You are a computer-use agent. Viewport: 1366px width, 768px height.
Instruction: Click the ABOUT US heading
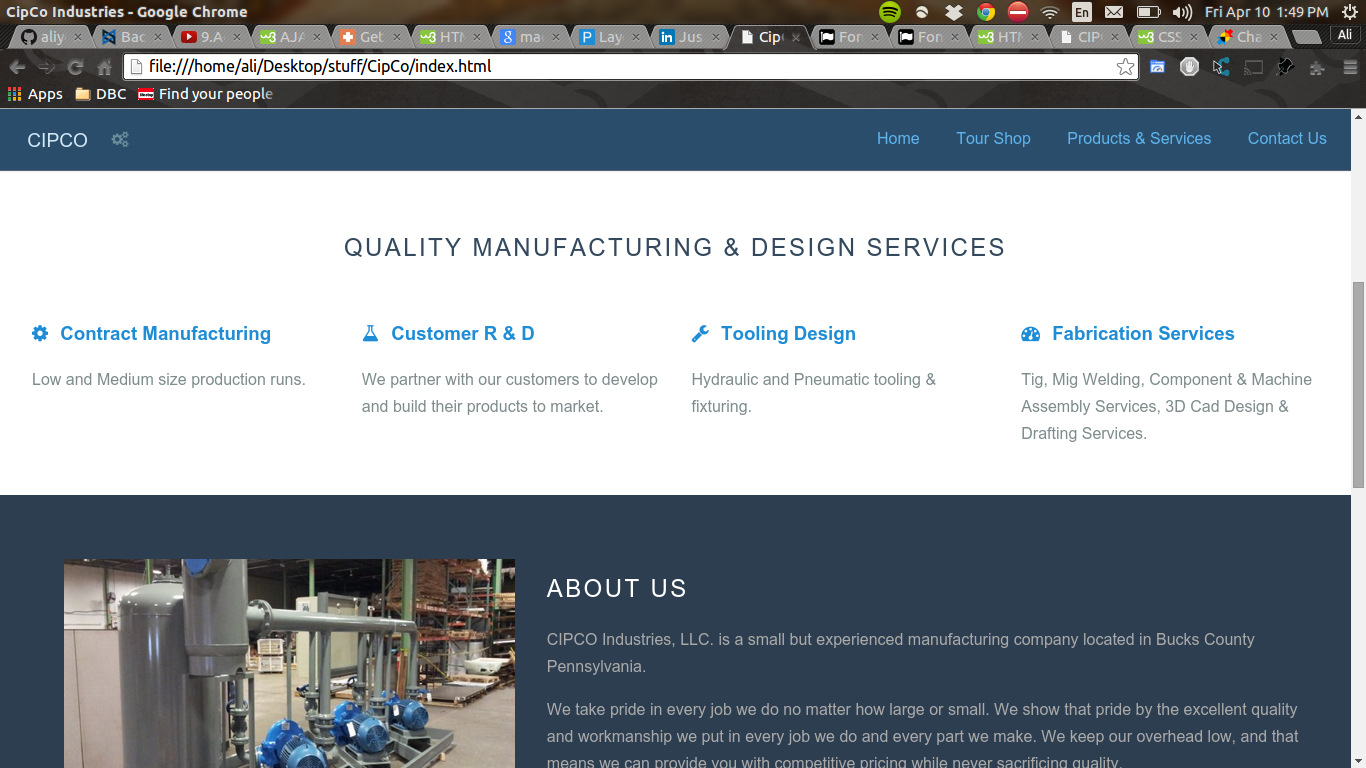point(617,589)
